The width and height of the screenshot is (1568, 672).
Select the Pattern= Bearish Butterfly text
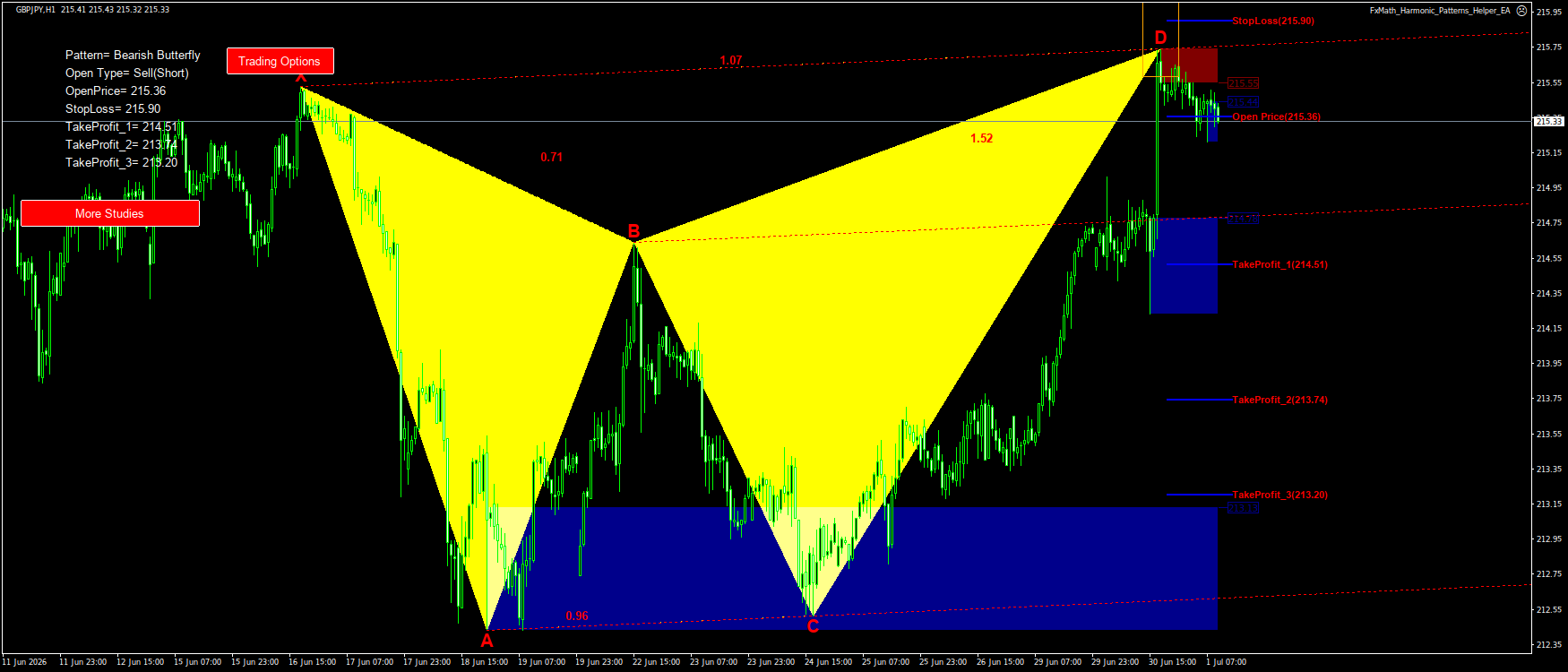tap(133, 55)
